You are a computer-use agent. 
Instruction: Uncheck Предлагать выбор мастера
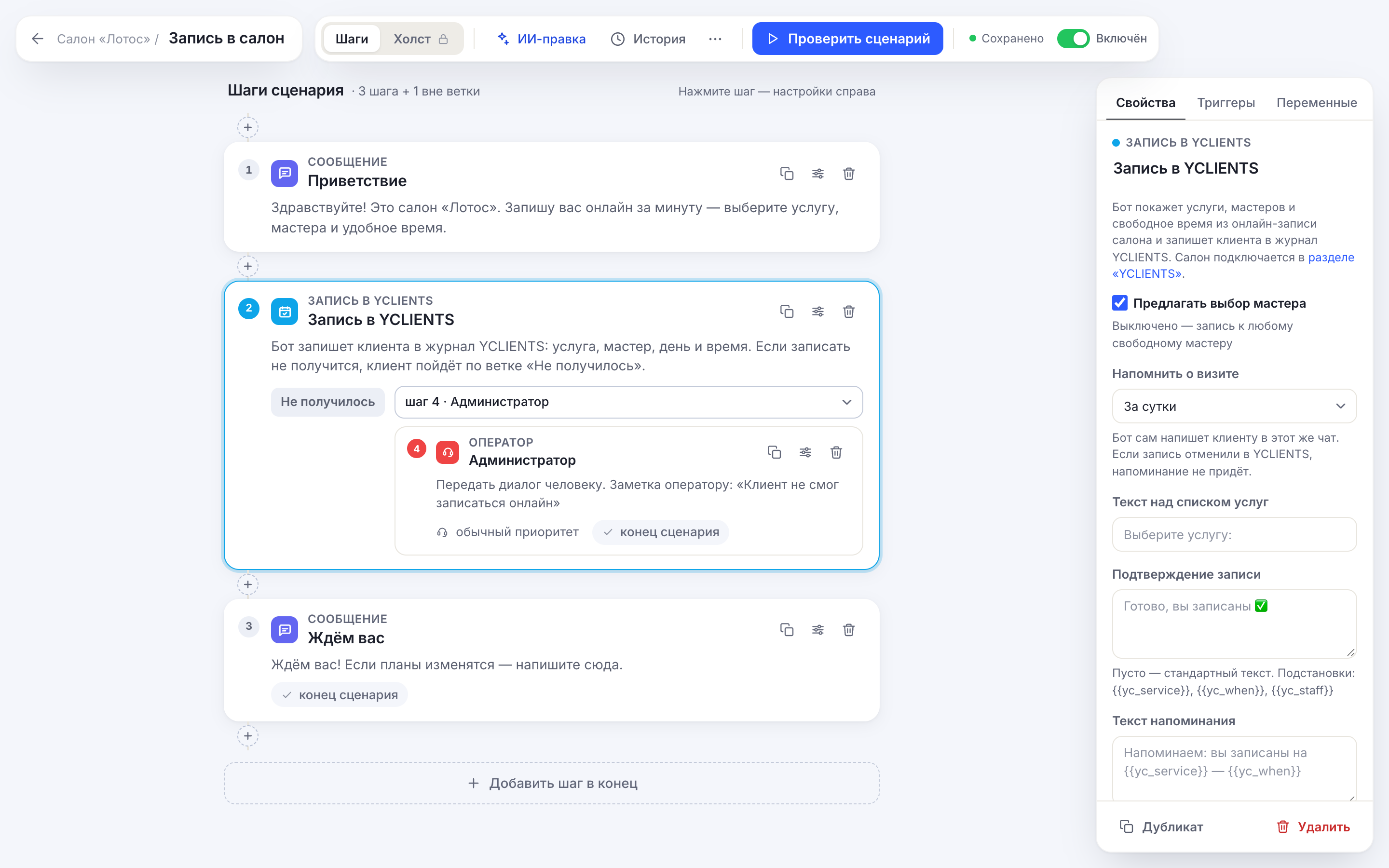click(x=1119, y=303)
